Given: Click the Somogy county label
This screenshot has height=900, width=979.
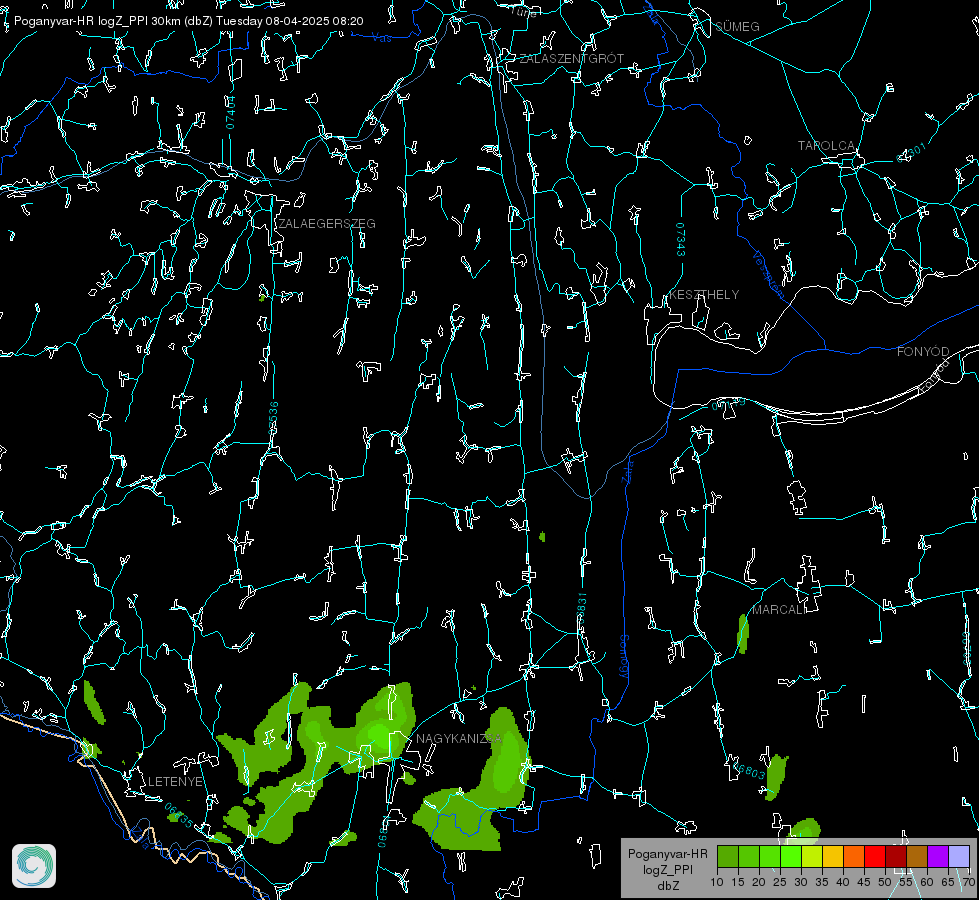Looking at the screenshot, I should (x=624, y=657).
